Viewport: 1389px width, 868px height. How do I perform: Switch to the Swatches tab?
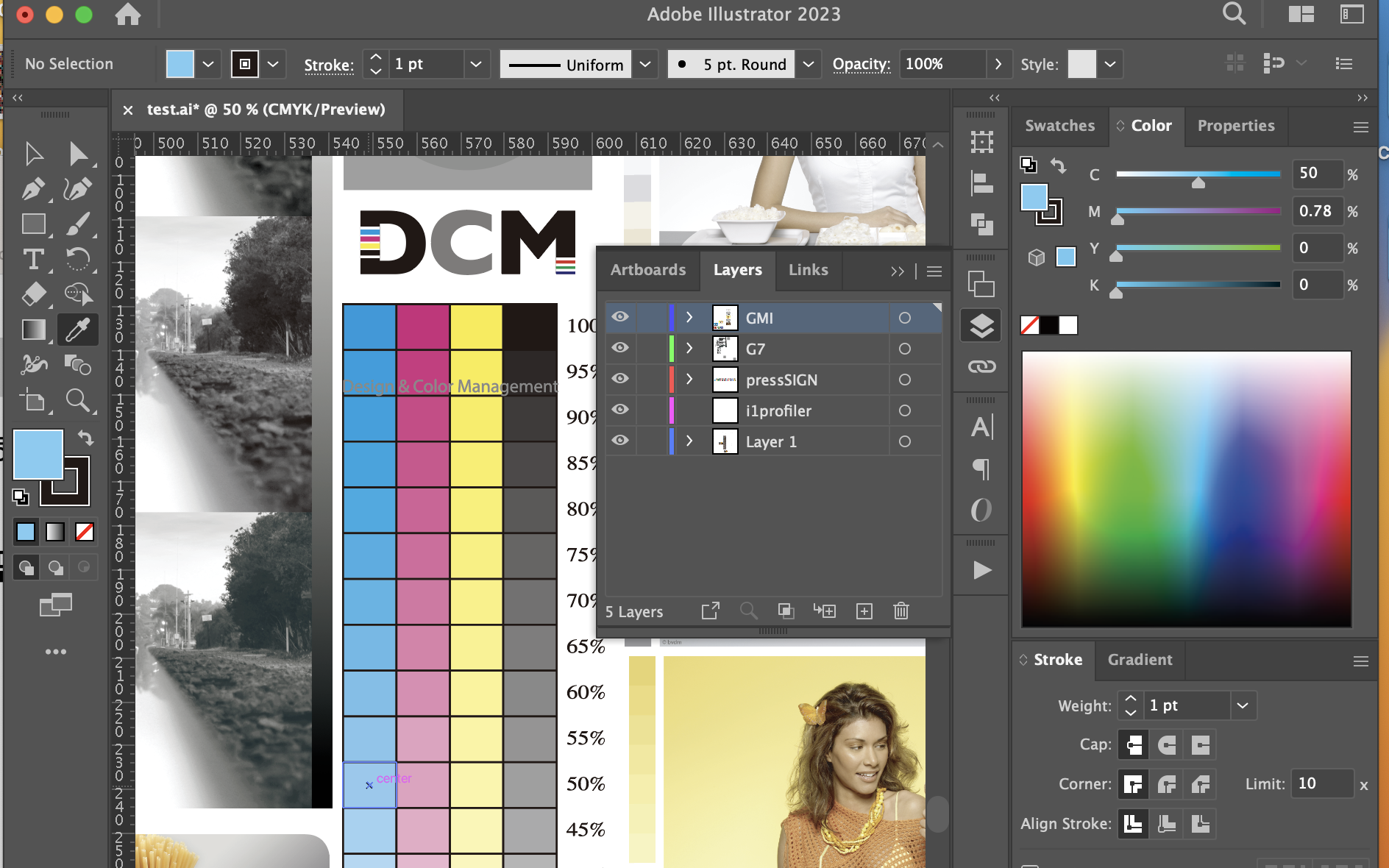(x=1060, y=126)
